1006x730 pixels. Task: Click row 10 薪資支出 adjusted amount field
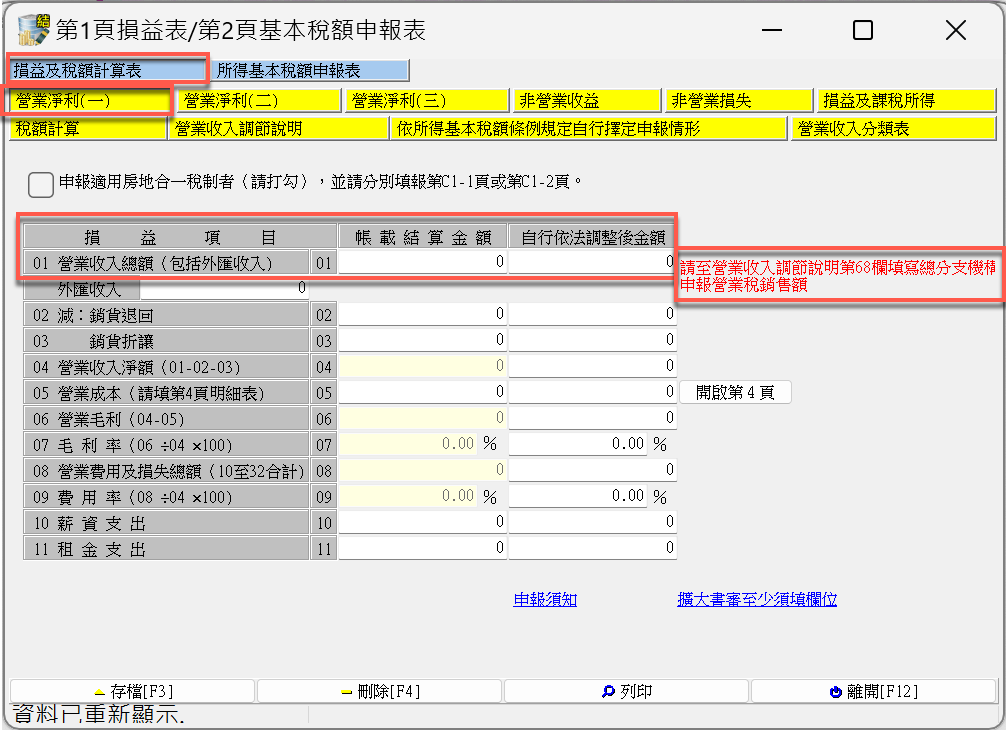[592, 522]
